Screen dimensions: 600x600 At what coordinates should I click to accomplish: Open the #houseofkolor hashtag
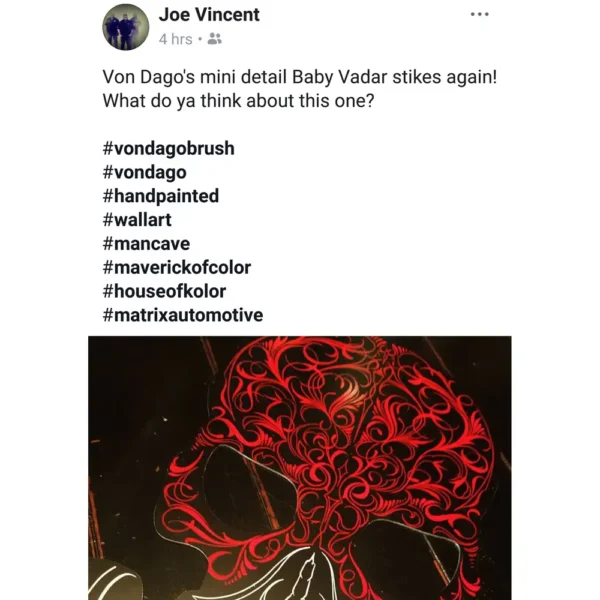[x=164, y=291]
